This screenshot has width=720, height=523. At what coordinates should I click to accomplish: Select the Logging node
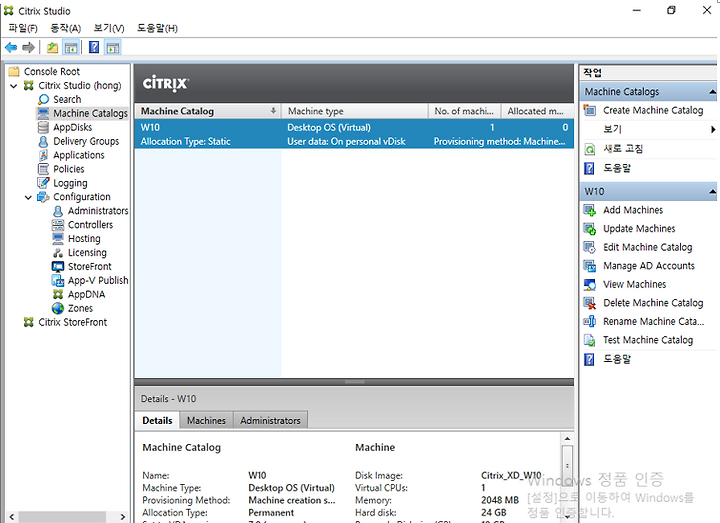70,183
